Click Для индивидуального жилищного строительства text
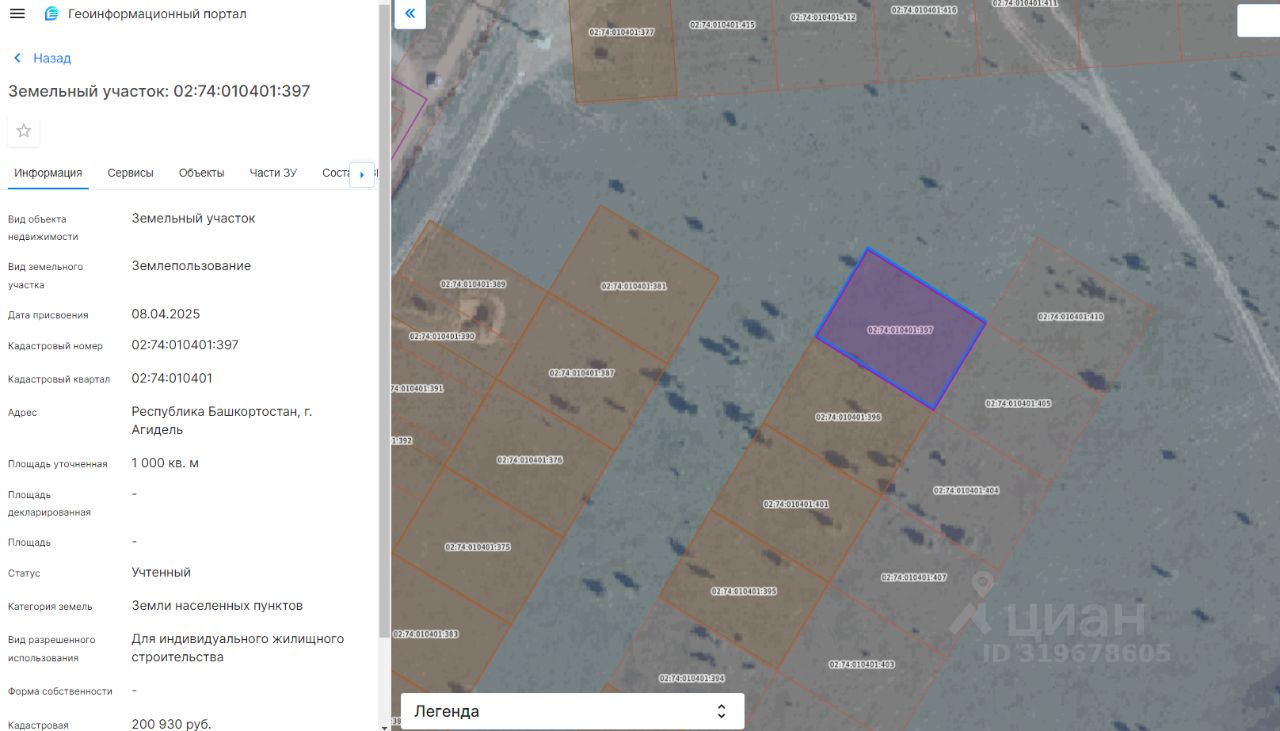The image size is (1280, 731). pyautogui.click(x=238, y=647)
